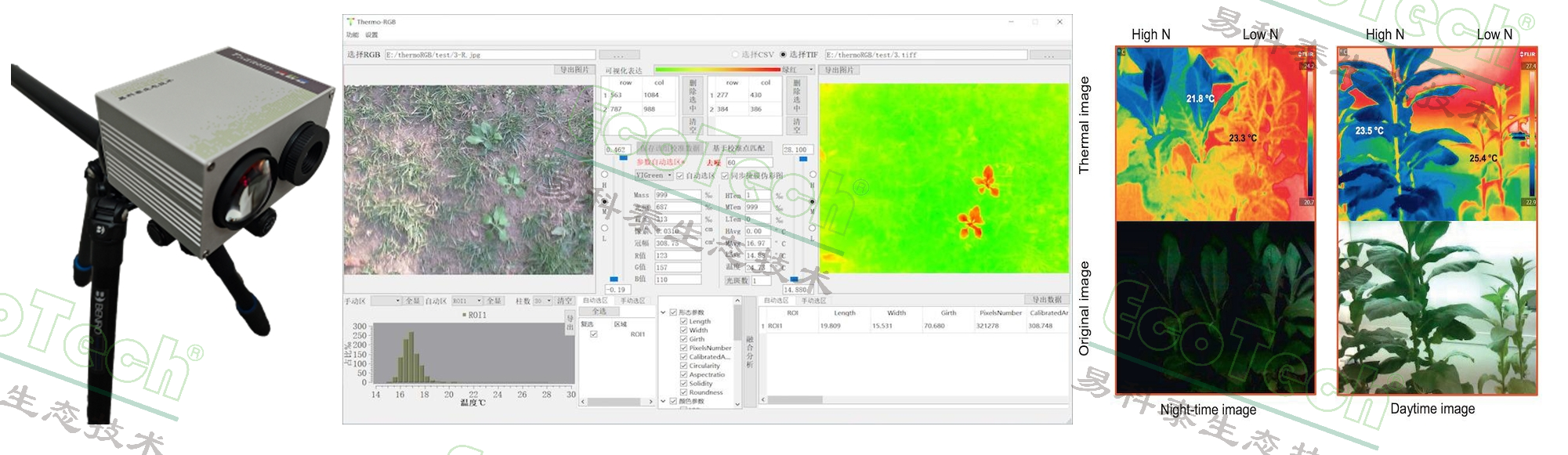The image size is (1568, 455).
Task: Click the browse button beside the TIF path
Action: [1048, 55]
